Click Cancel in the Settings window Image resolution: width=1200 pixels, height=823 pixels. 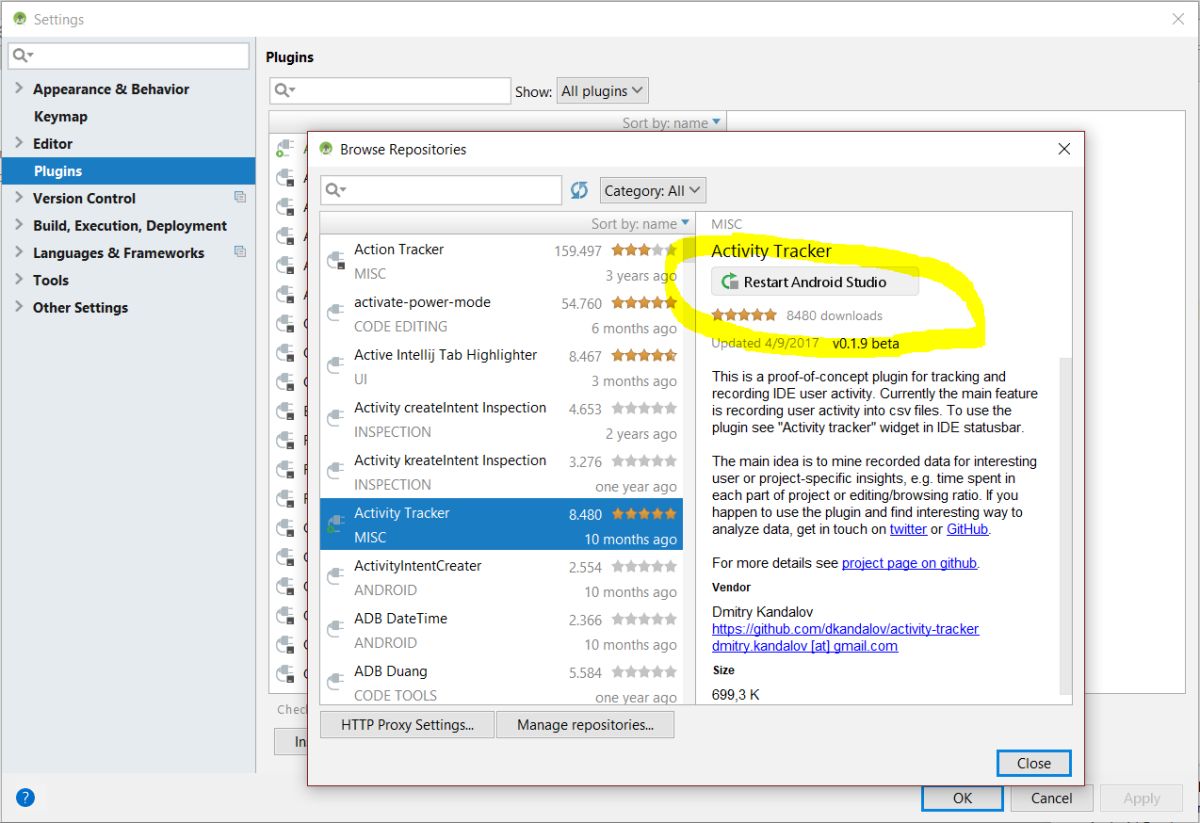1051,798
